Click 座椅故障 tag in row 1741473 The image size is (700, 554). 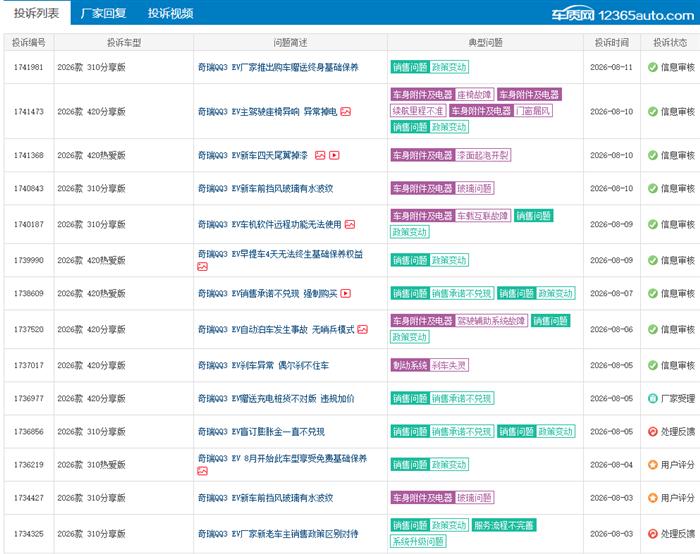click(474, 95)
